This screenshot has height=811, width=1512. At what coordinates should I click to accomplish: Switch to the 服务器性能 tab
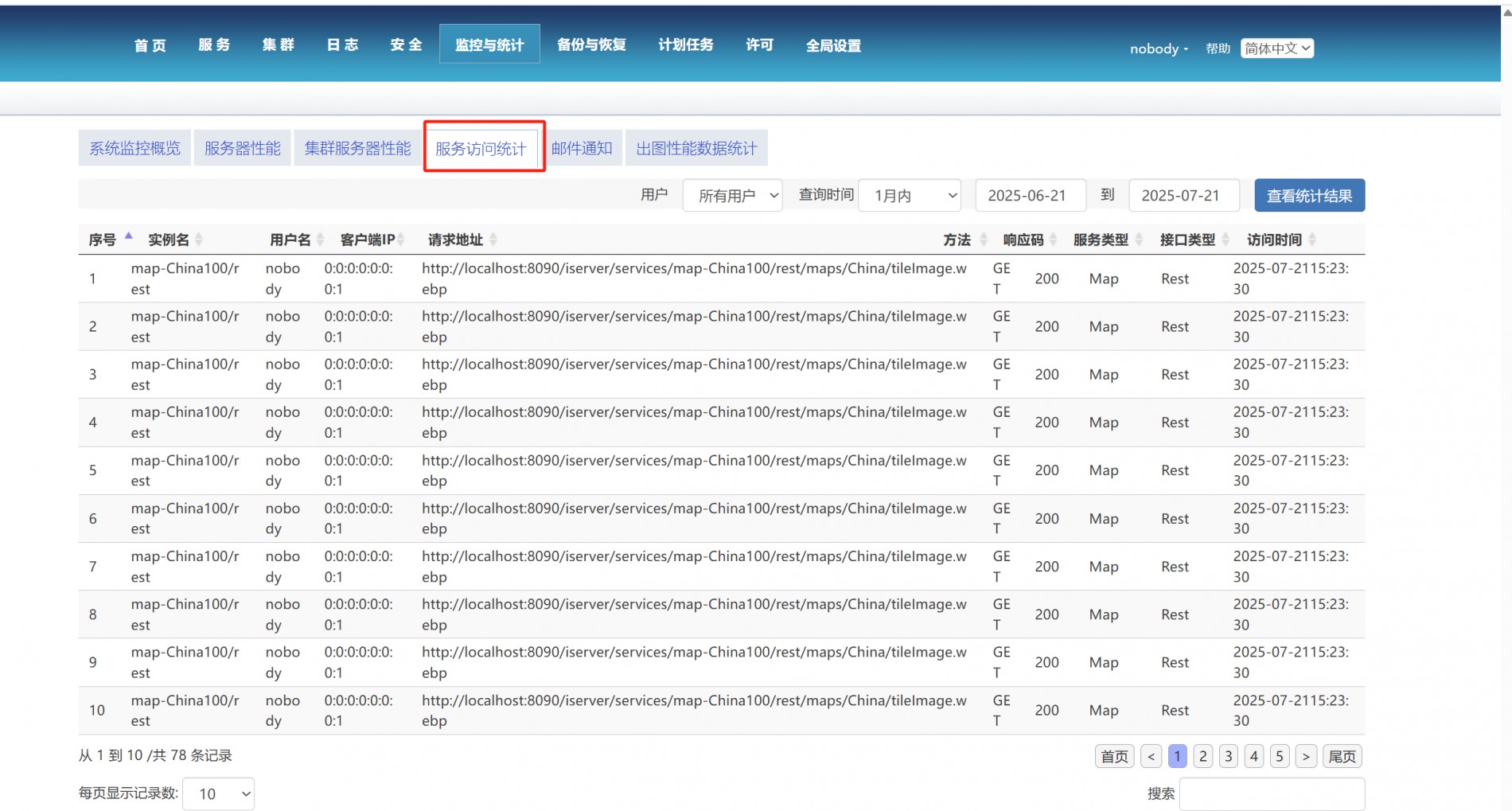point(243,148)
